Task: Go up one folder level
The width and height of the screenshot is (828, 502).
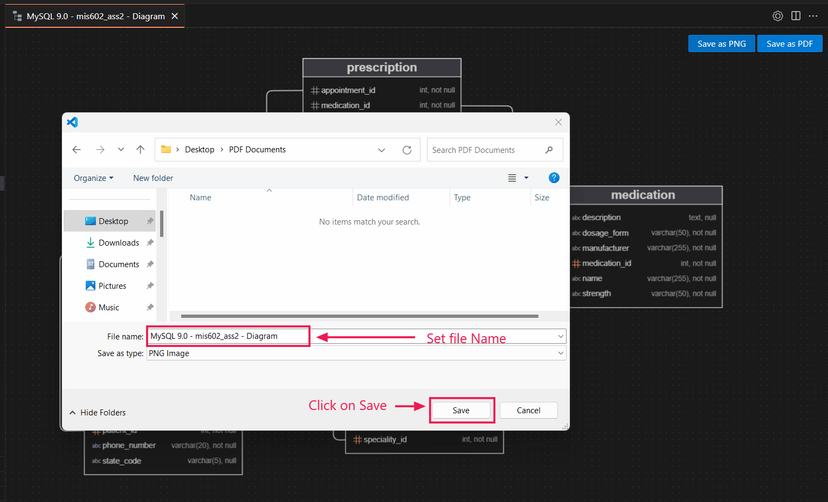Action: coord(140,150)
